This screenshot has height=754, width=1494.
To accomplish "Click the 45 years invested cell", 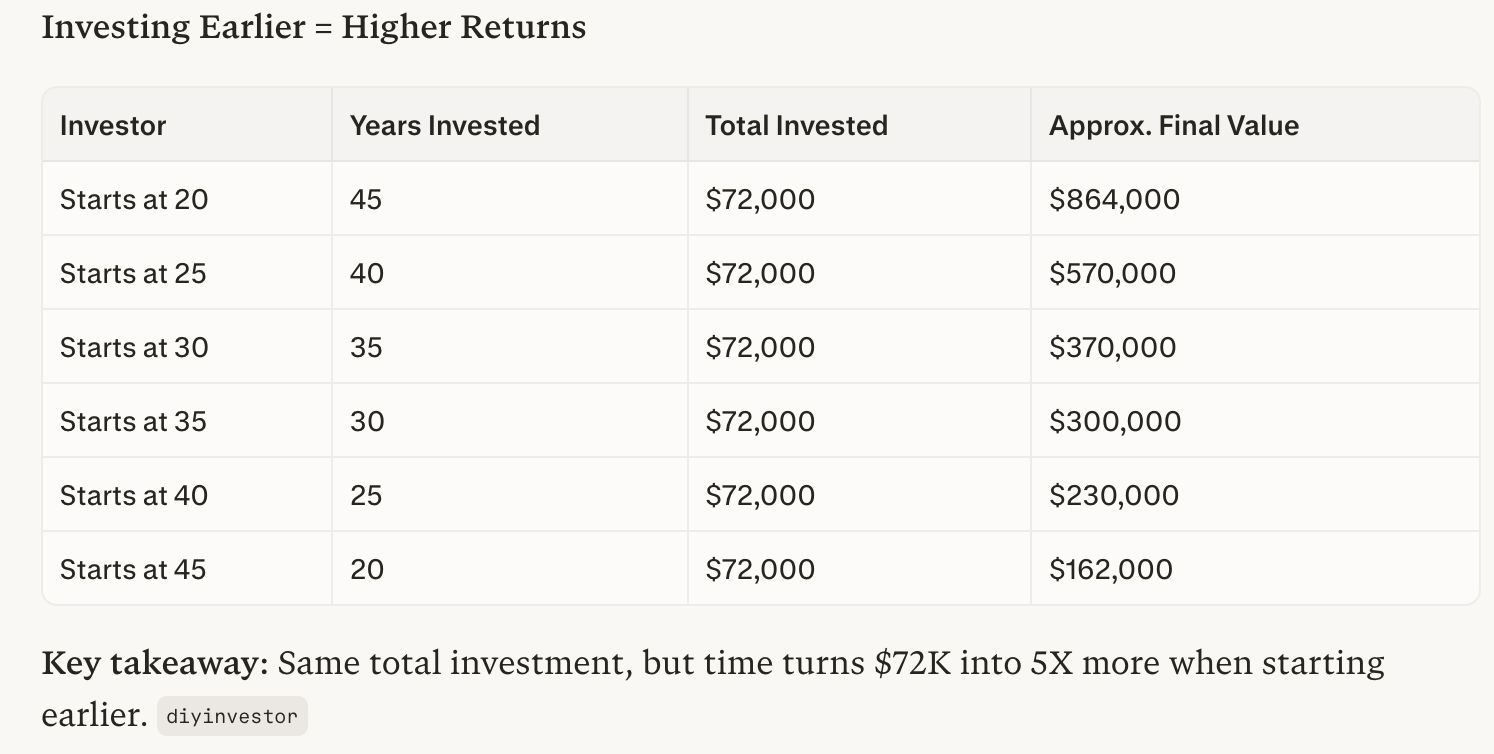I will coord(366,200).
